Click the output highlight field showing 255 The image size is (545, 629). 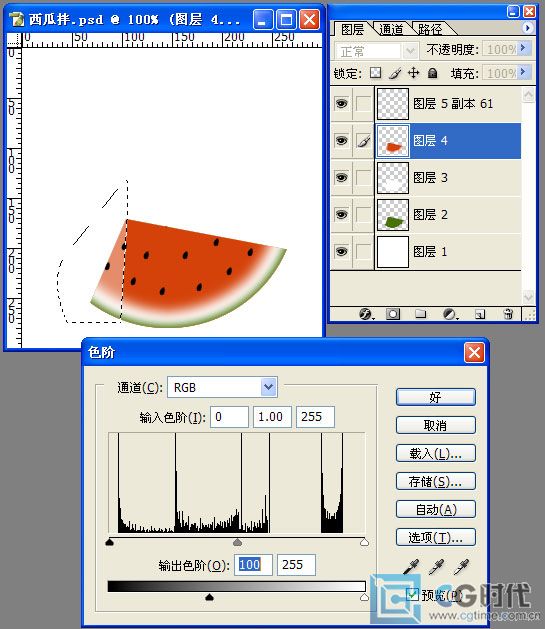[296, 565]
